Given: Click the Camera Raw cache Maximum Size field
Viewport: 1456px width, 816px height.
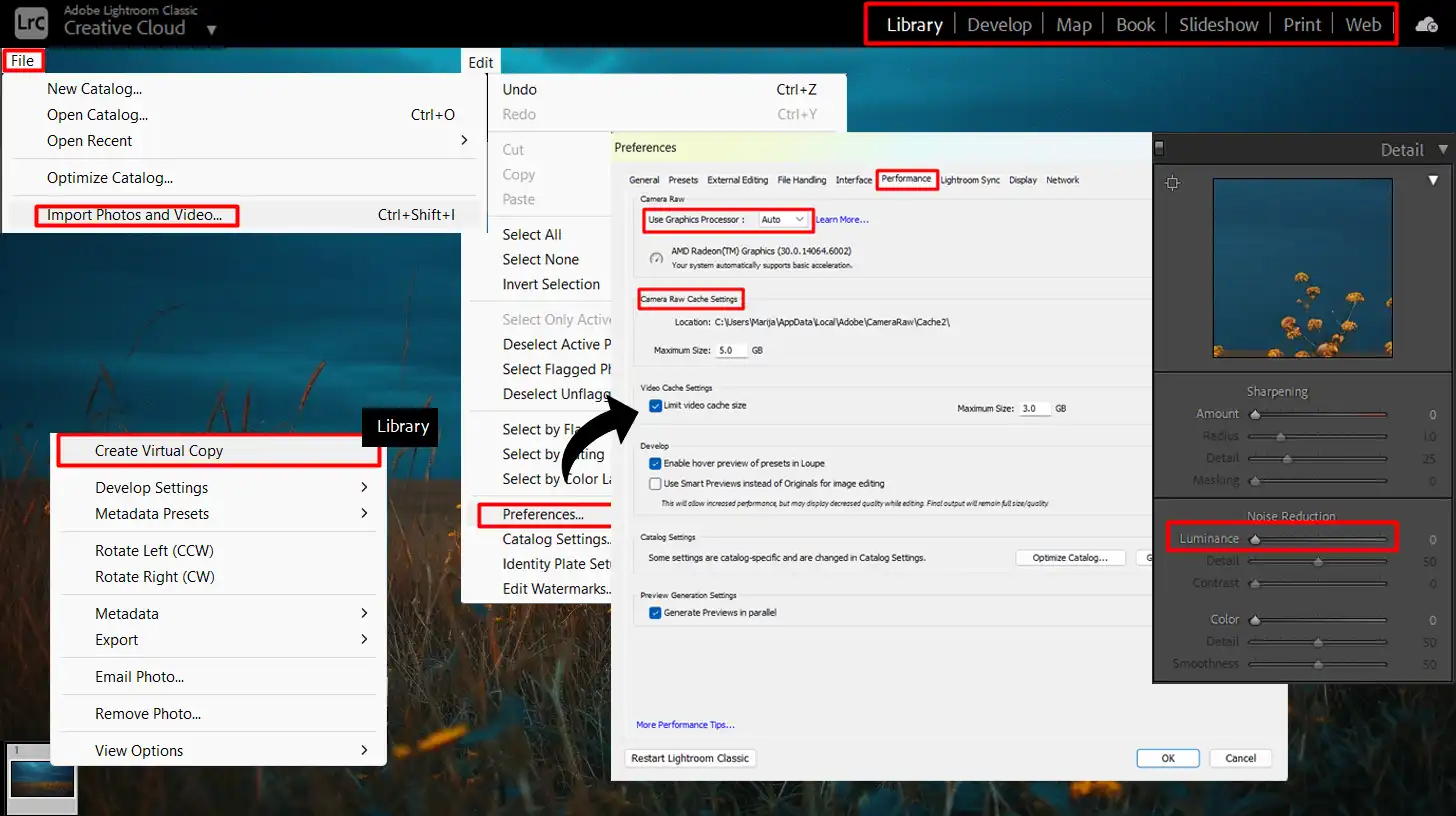Looking at the screenshot, I should 730,351.
